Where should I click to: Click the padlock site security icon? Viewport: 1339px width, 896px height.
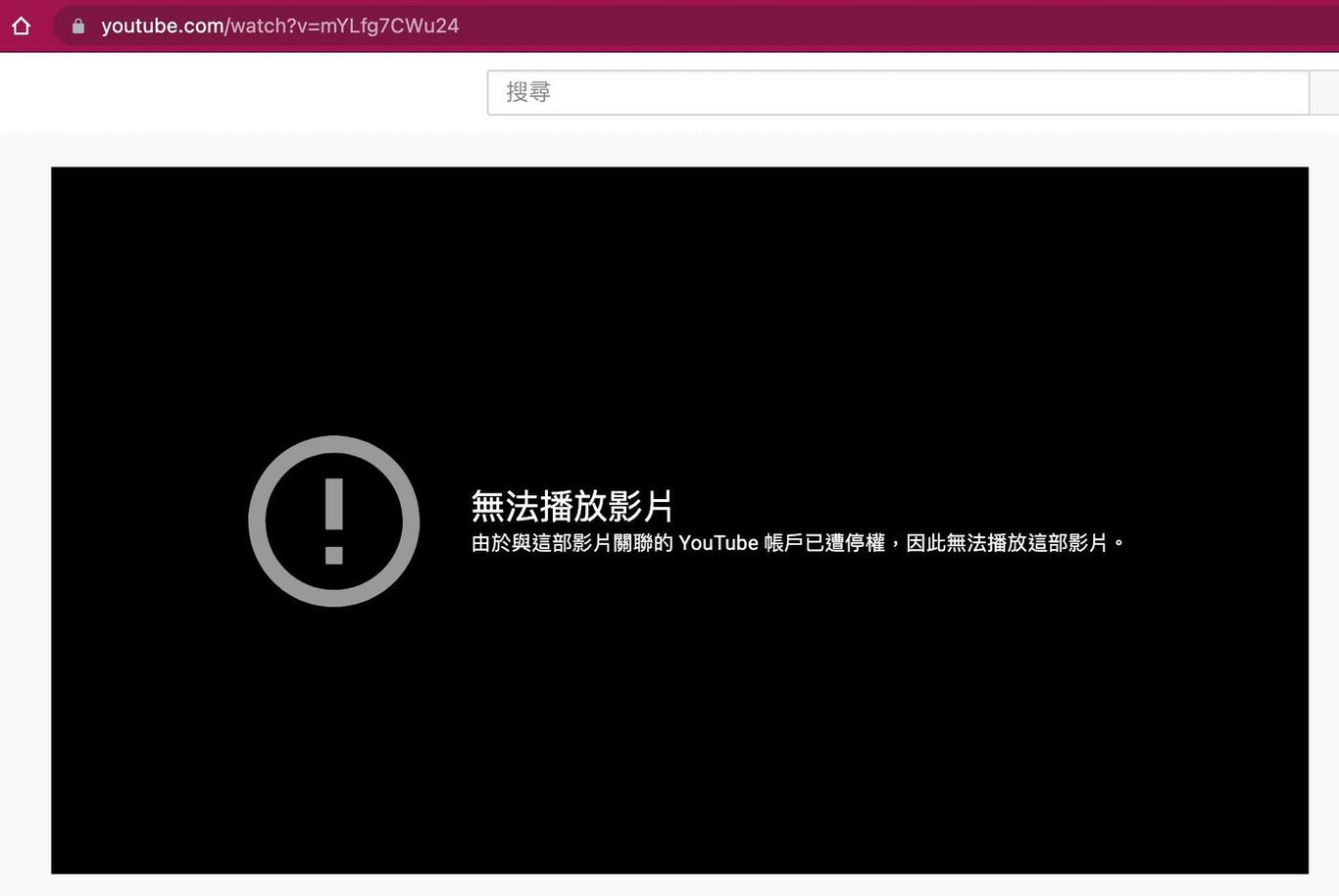coord(78,25)
